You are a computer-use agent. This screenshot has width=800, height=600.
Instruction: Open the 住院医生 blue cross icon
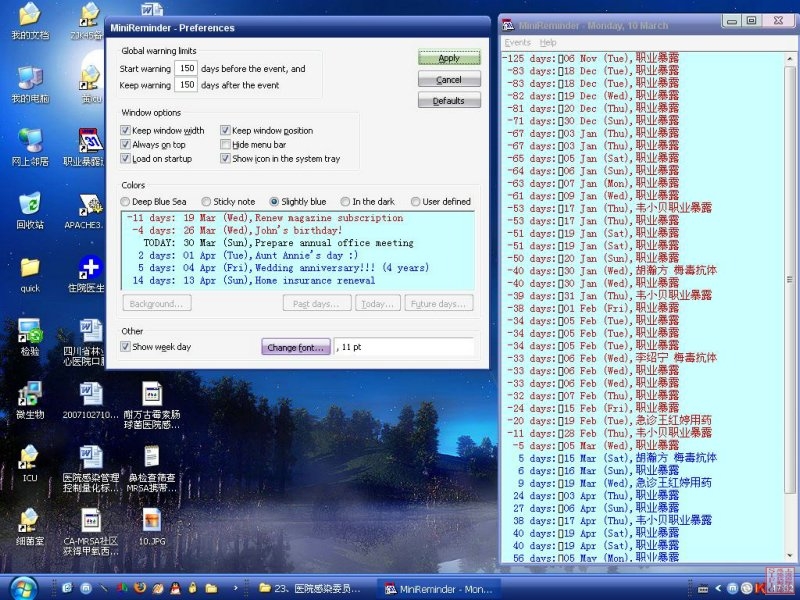(91, 269)
